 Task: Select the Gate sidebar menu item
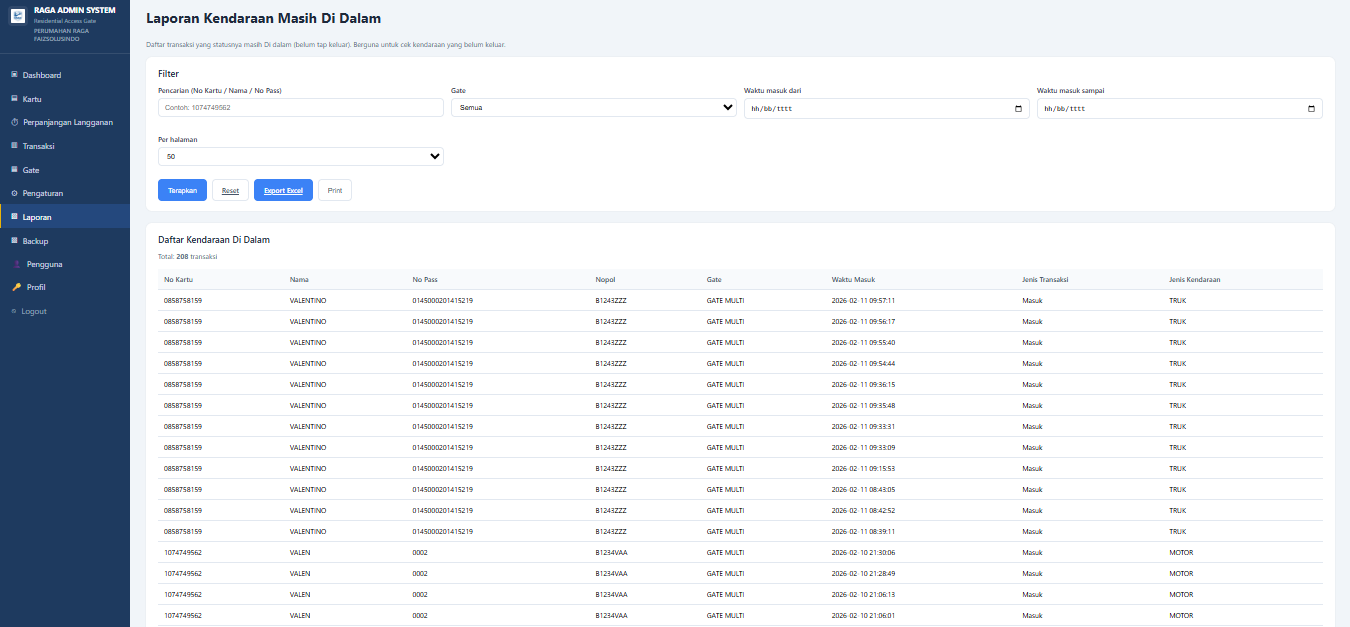point(31,170)
